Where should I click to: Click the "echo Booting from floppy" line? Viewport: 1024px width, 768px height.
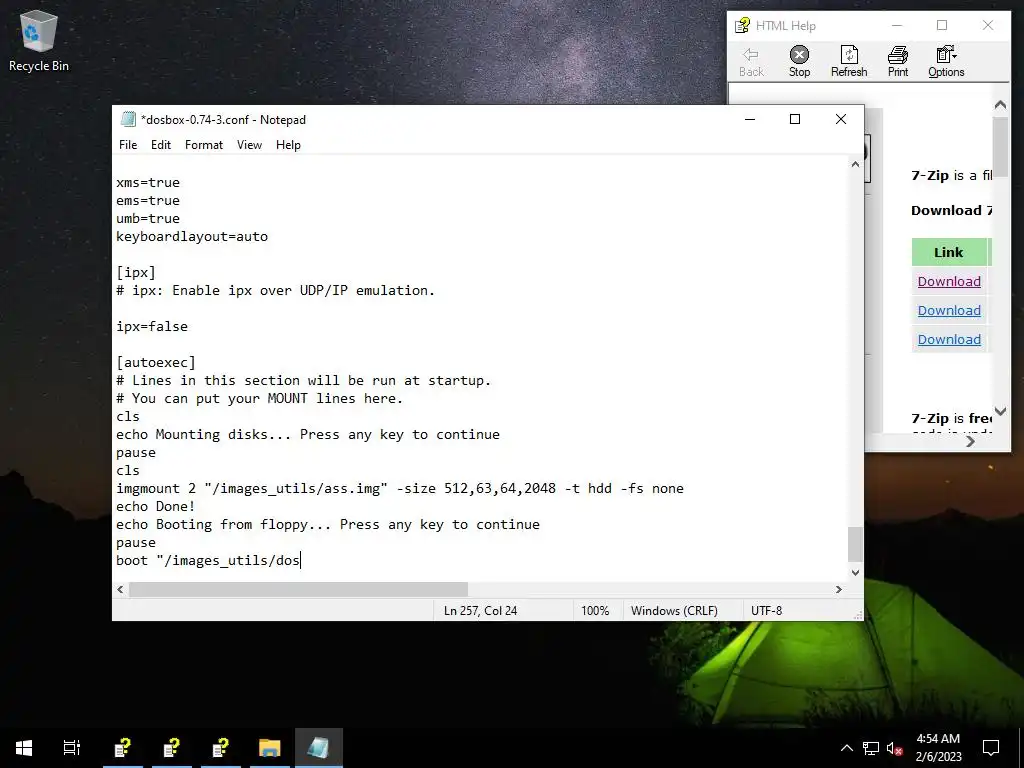(328, 524)
